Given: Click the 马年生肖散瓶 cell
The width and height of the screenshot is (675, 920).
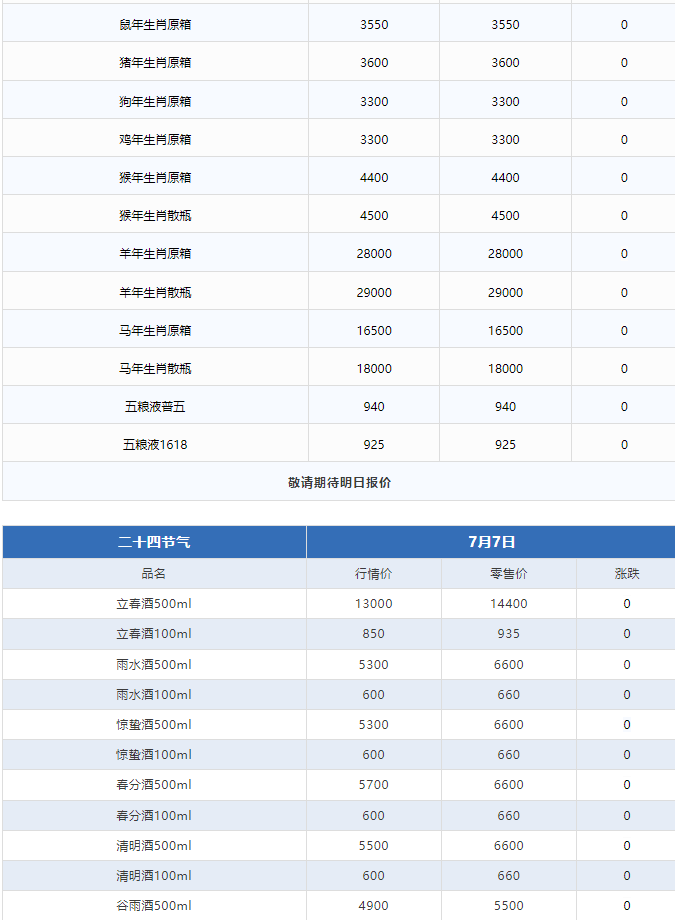Looking at the screenshot, I should (155, 369).
